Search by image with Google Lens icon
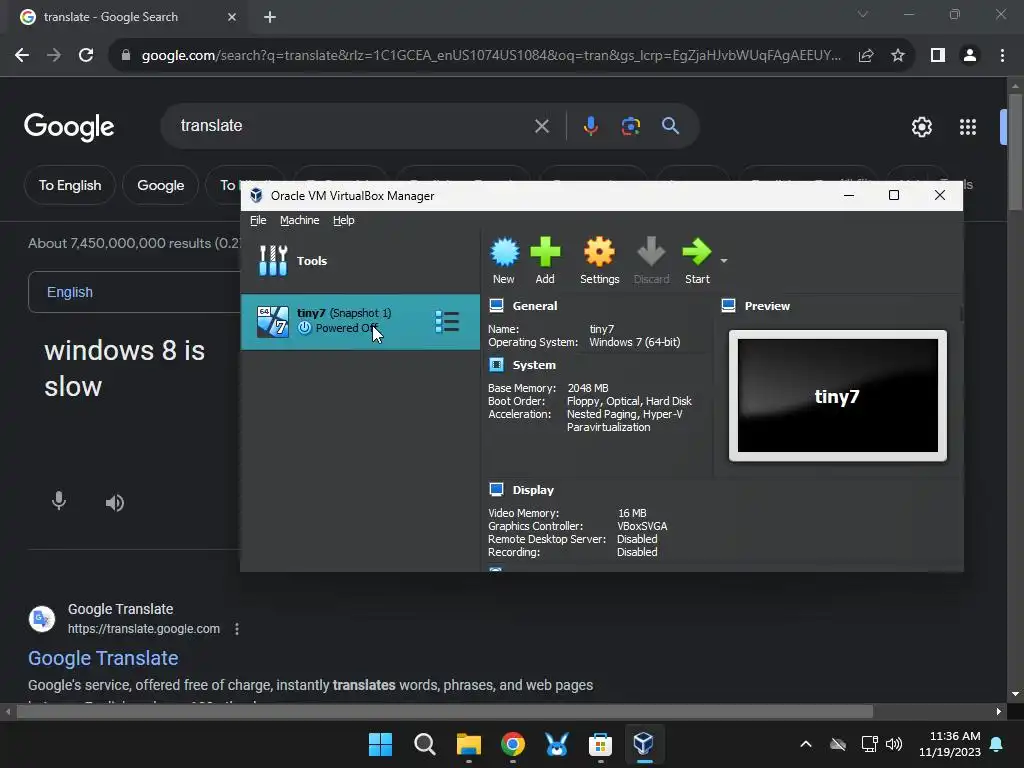The height and width of the screenshot is (768, 1024). [630, 126]
